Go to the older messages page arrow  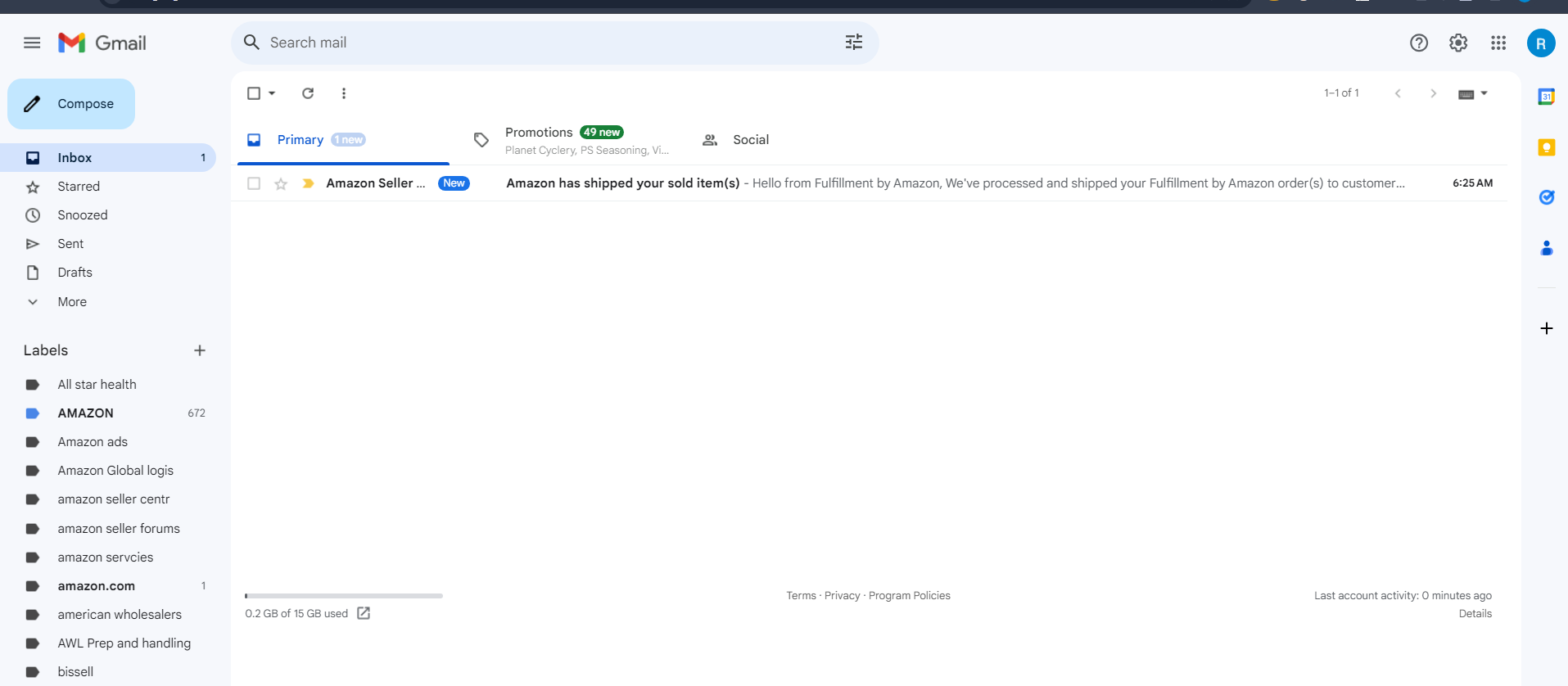[x=1433, y=93]
